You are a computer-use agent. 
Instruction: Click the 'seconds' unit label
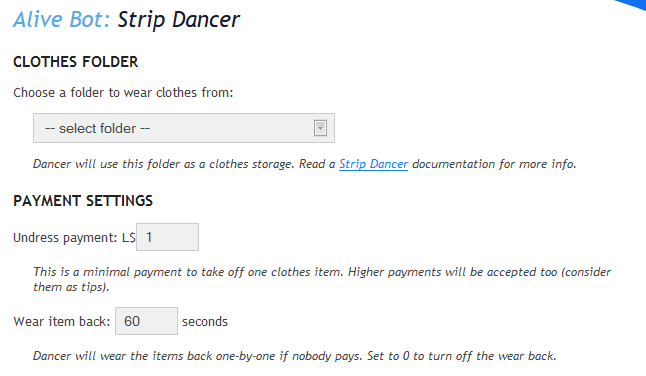[205, 321]
